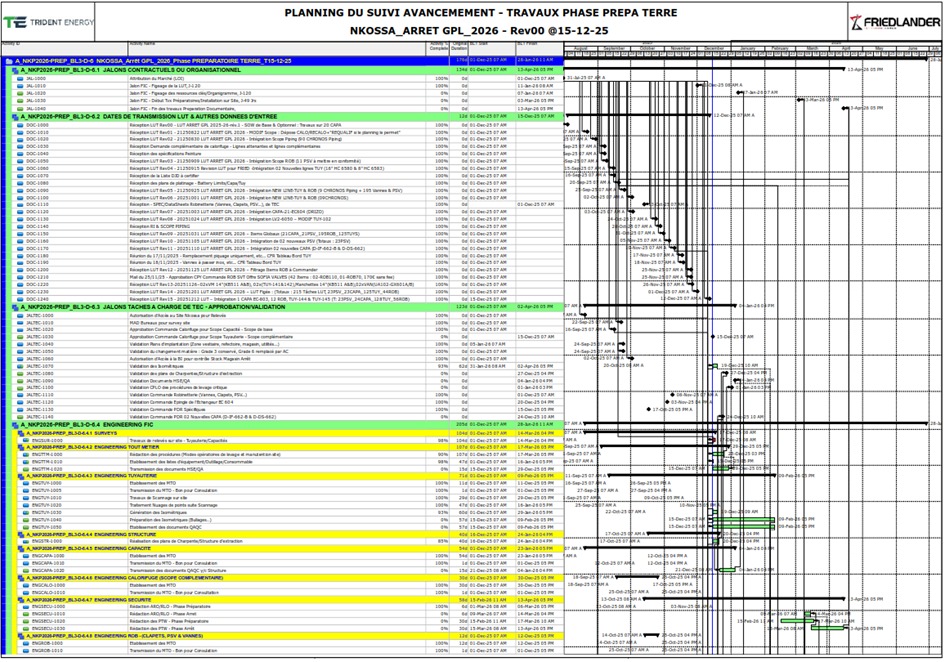Select activity ID DOC-1240
Viewport: 945px width, 662px height.
[x=37, y=300]
